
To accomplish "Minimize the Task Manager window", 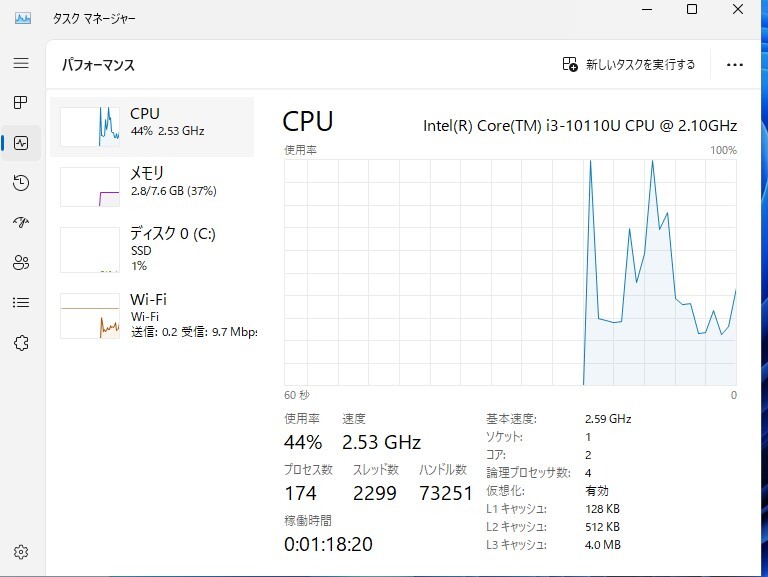I will pos(646,10).
